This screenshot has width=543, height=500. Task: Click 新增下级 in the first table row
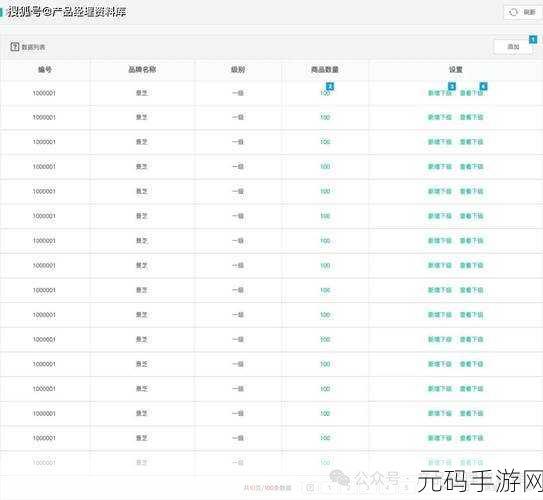(x=440, y=93)
